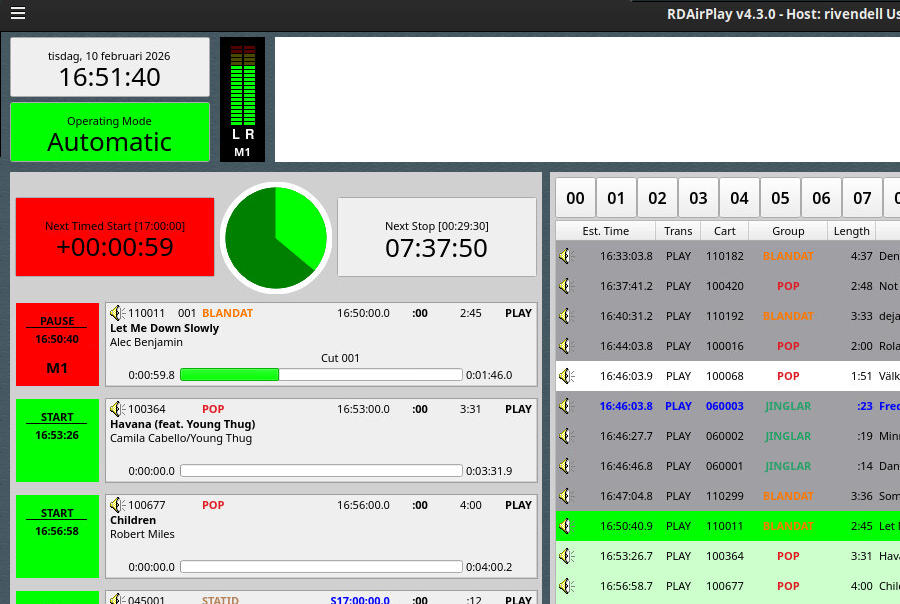Click the Est. Time column header
Screen dimensions: 900x604
click(606, 231)
